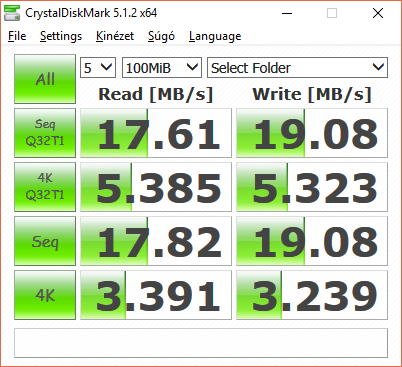Open the File menu
This screenshot has width=402, height=367.
(17, 36)
